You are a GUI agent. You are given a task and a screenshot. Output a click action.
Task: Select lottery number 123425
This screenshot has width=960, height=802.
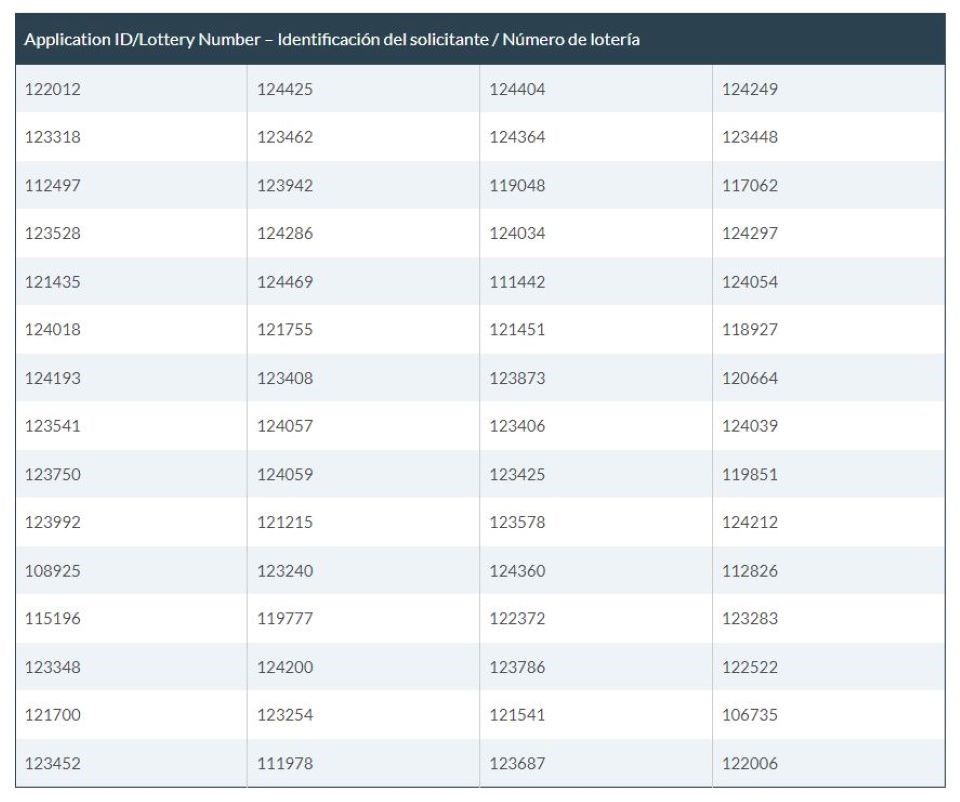[517, 474]
